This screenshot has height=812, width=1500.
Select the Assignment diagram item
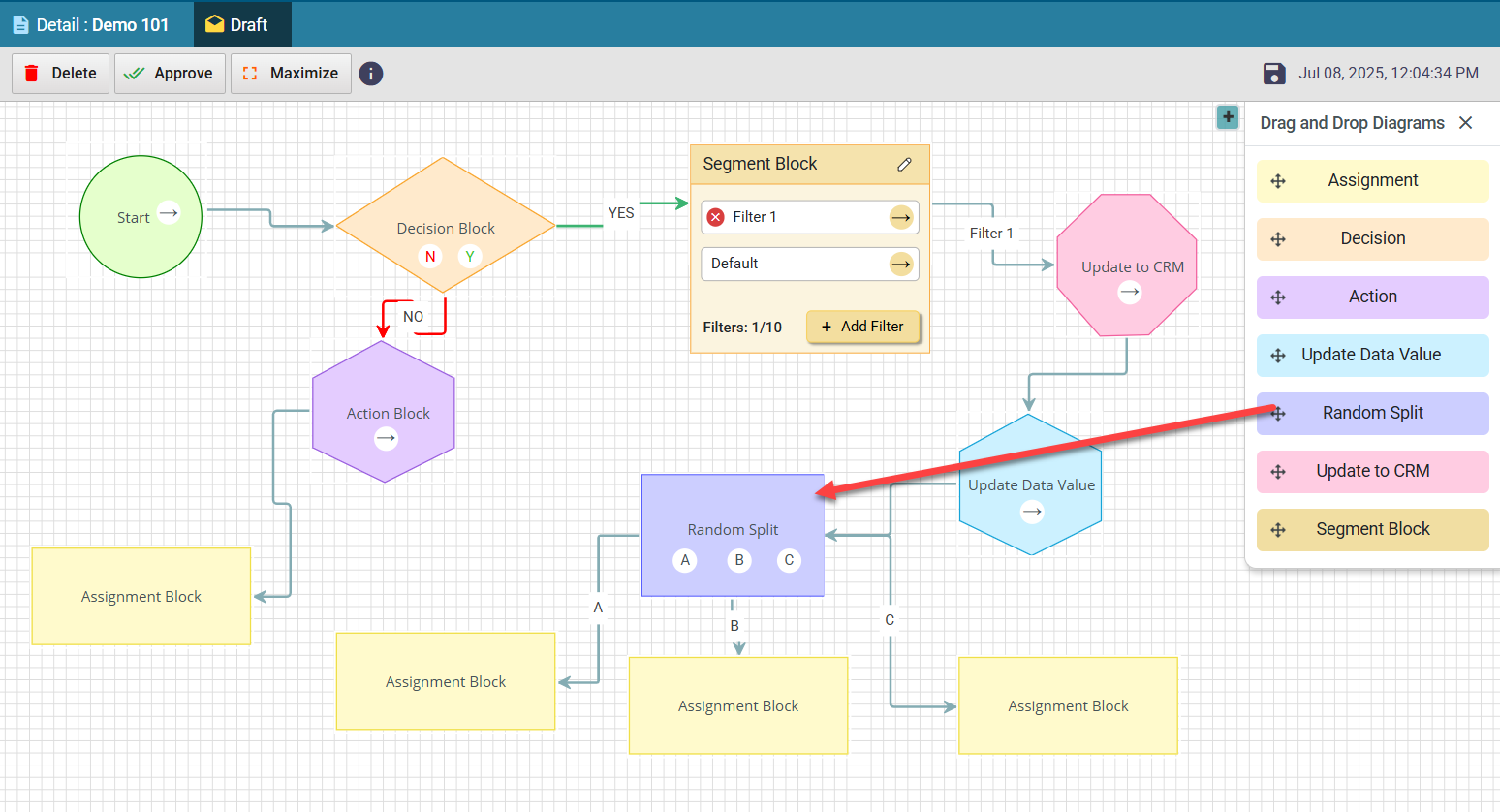click(x=1373, y=180)
